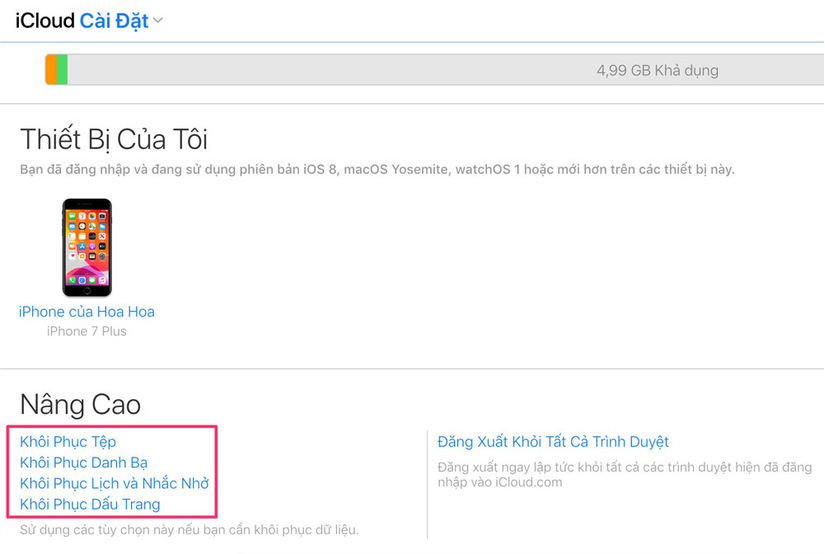Open the iPhone device thumbnail image

[x=87, y=247]
